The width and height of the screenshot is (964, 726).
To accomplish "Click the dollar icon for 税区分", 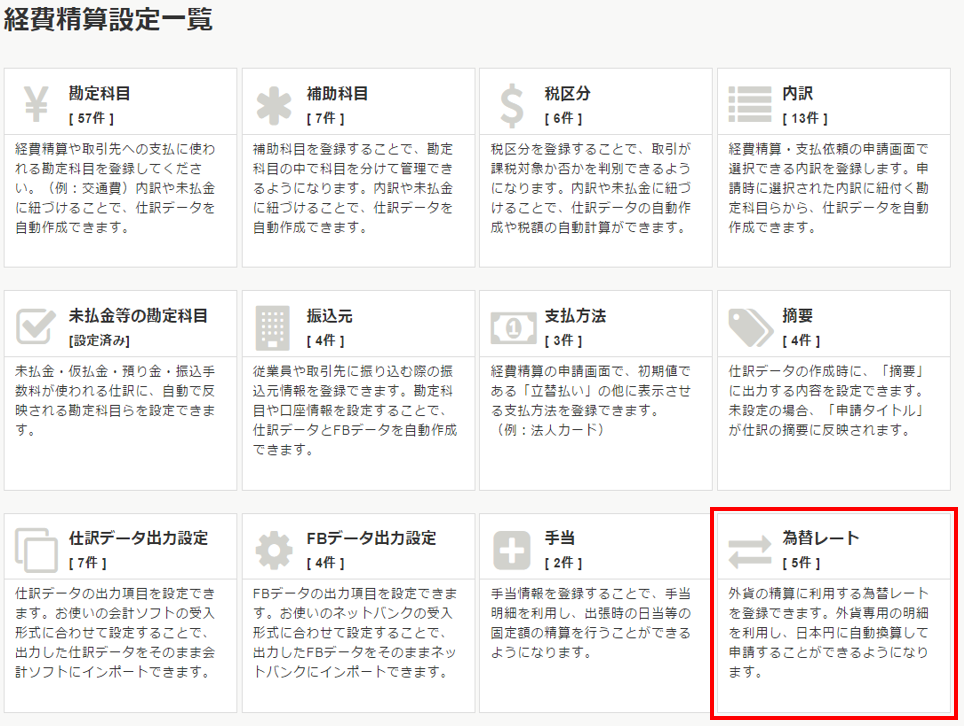I will click(511, 103).
